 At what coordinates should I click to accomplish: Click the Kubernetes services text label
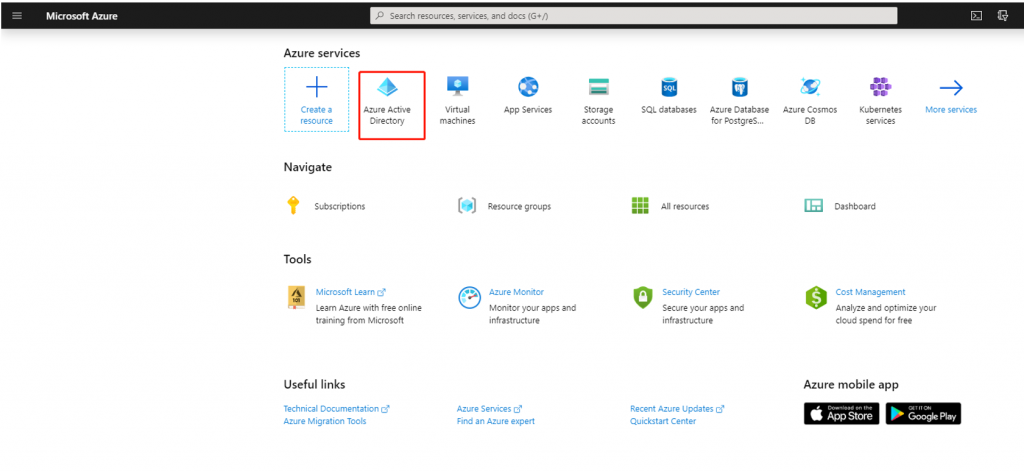880,115
